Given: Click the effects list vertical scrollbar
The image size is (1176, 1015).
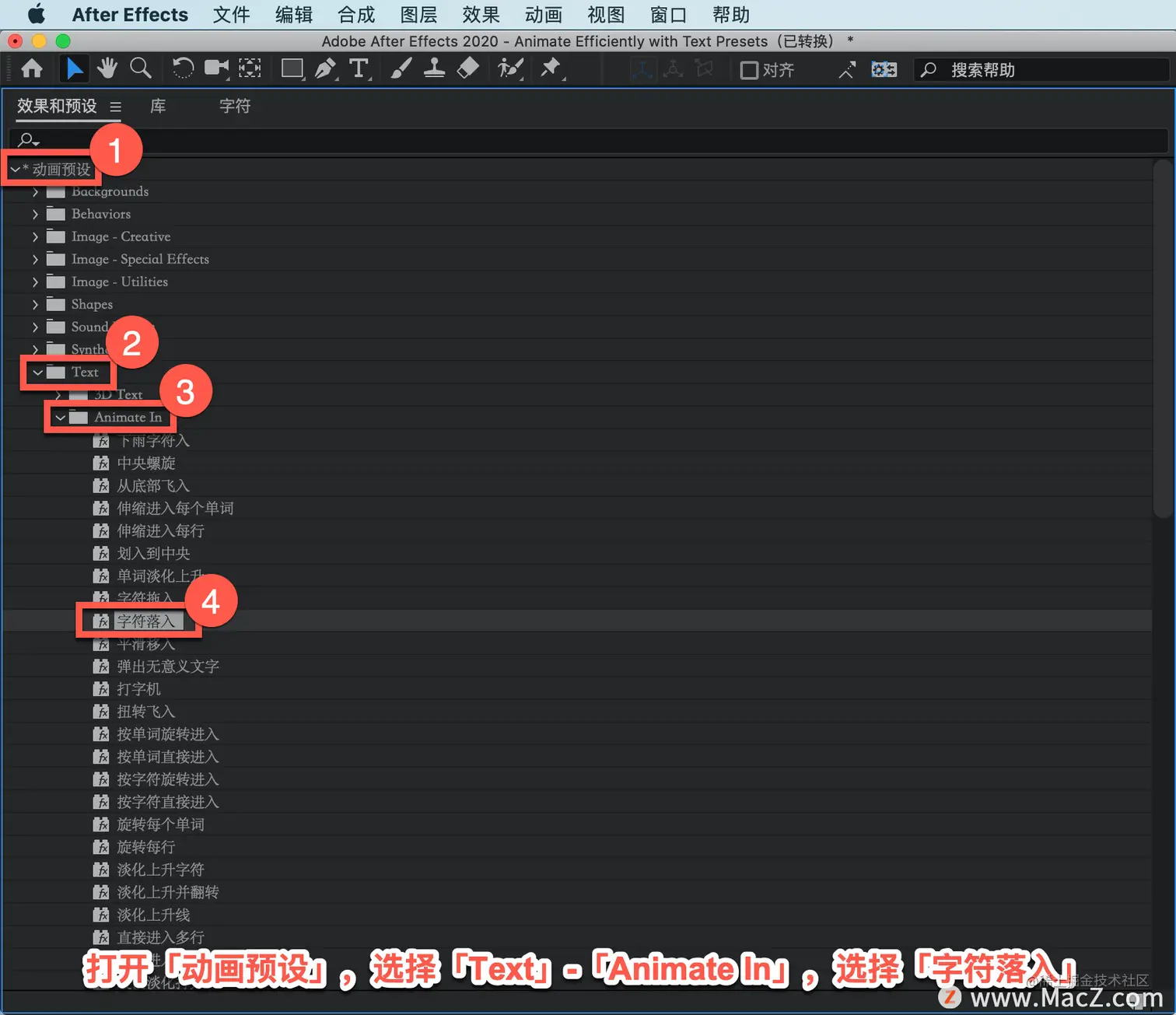Looking at the screenshot, I should 1163,339.
